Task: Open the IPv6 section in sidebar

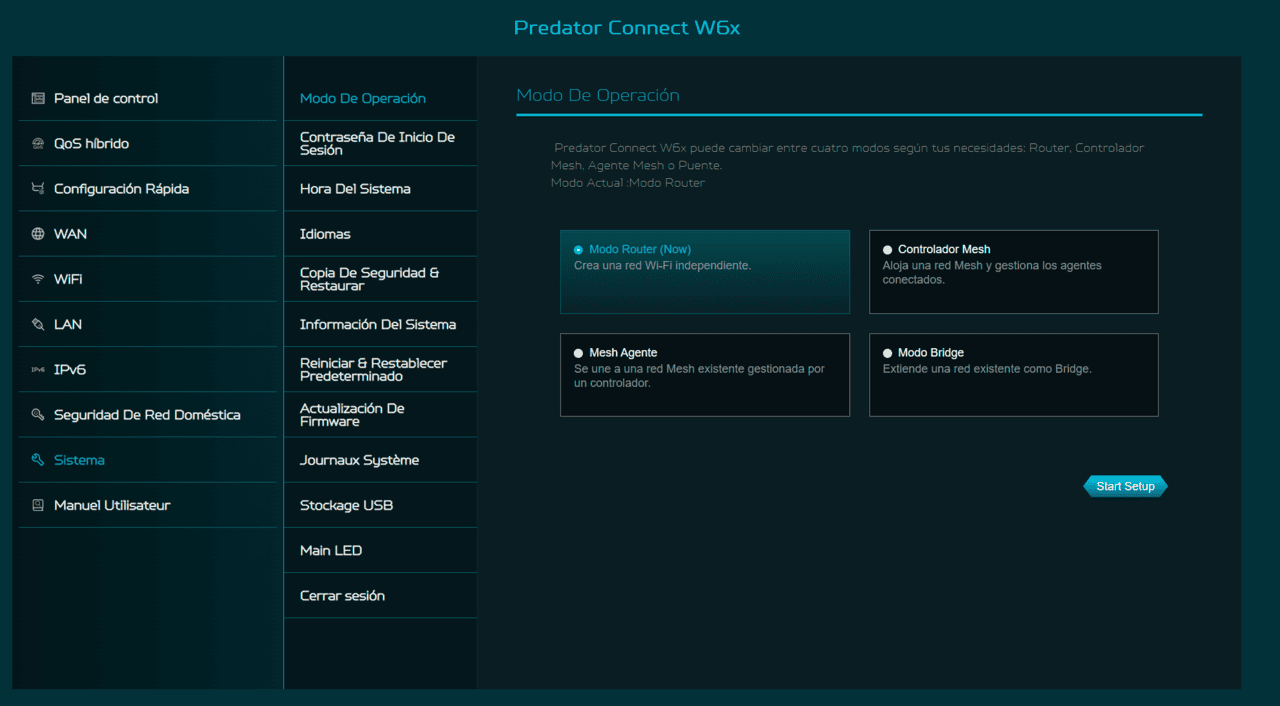Action: coord(70,370)
